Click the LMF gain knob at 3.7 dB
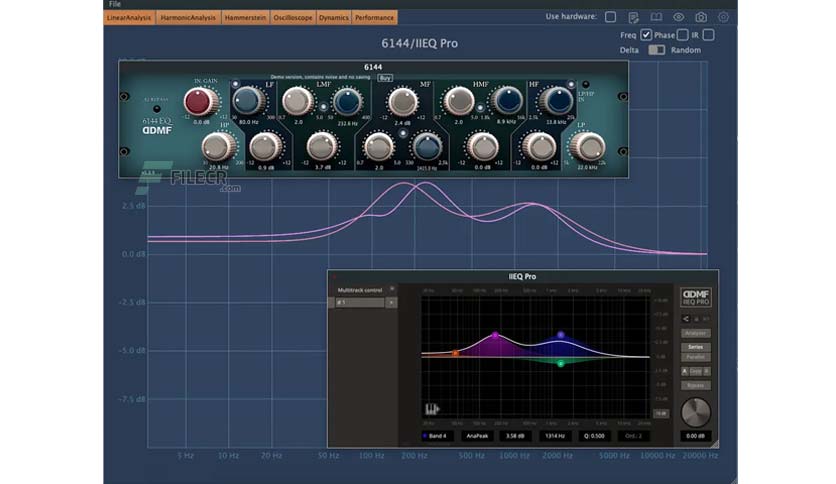 click(322, 147)
